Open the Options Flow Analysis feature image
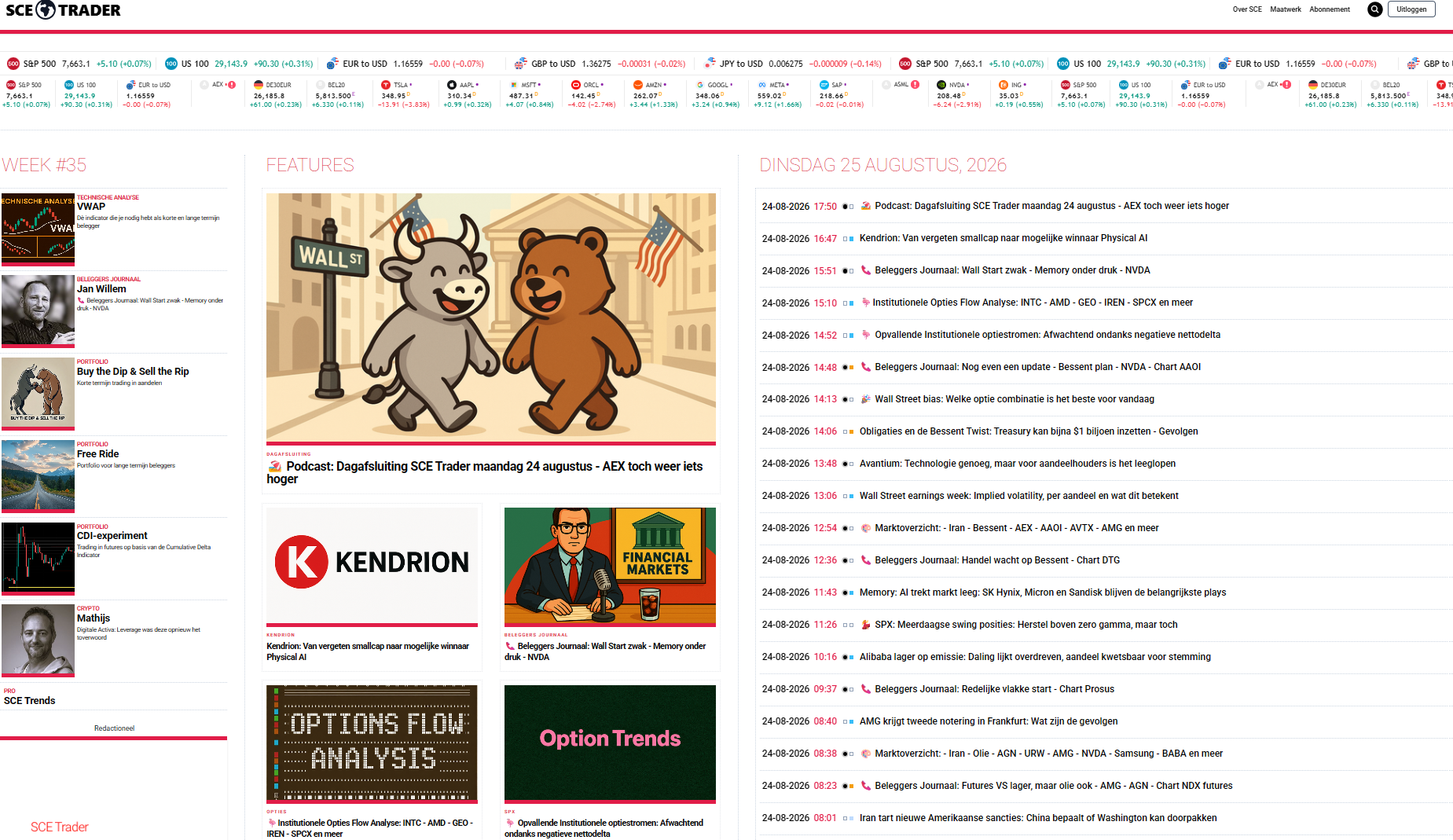1453x840 pixels. click(x=372, y=743)
